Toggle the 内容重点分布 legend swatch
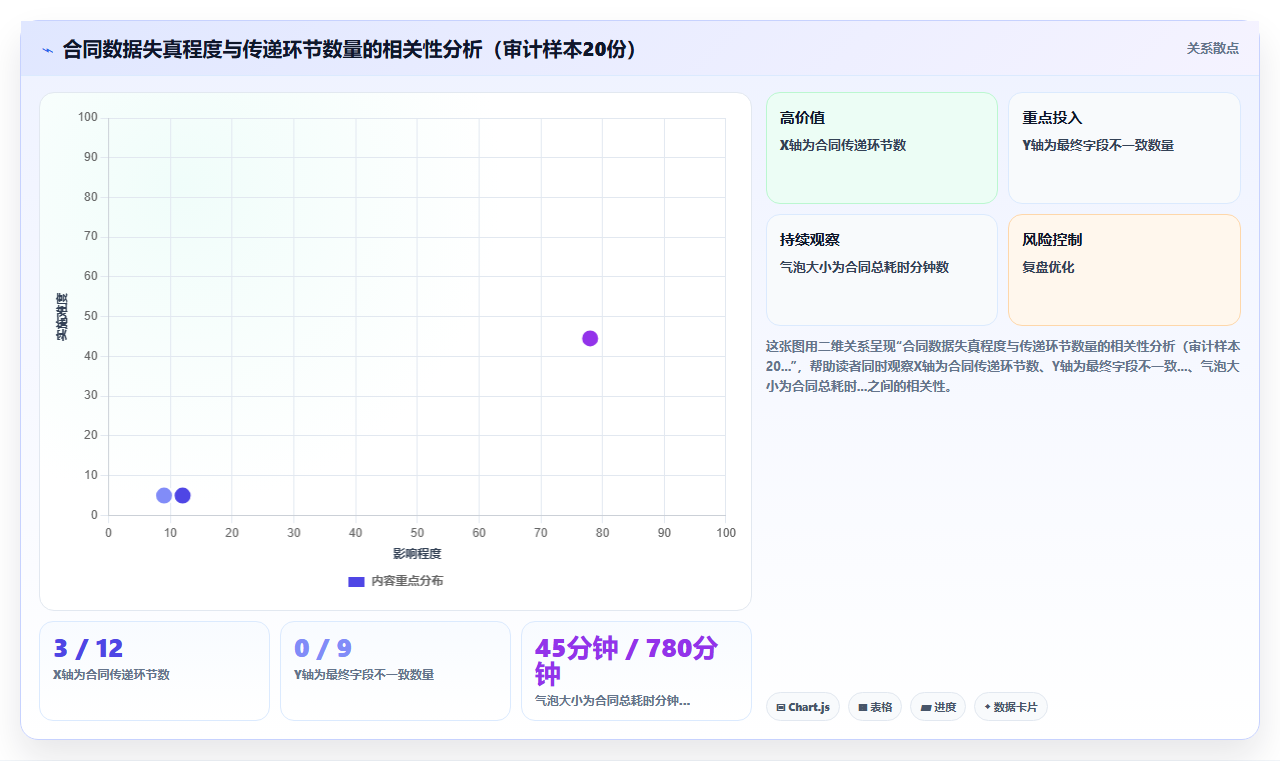This screenshot has width=1280, height=761. point(356,581)
